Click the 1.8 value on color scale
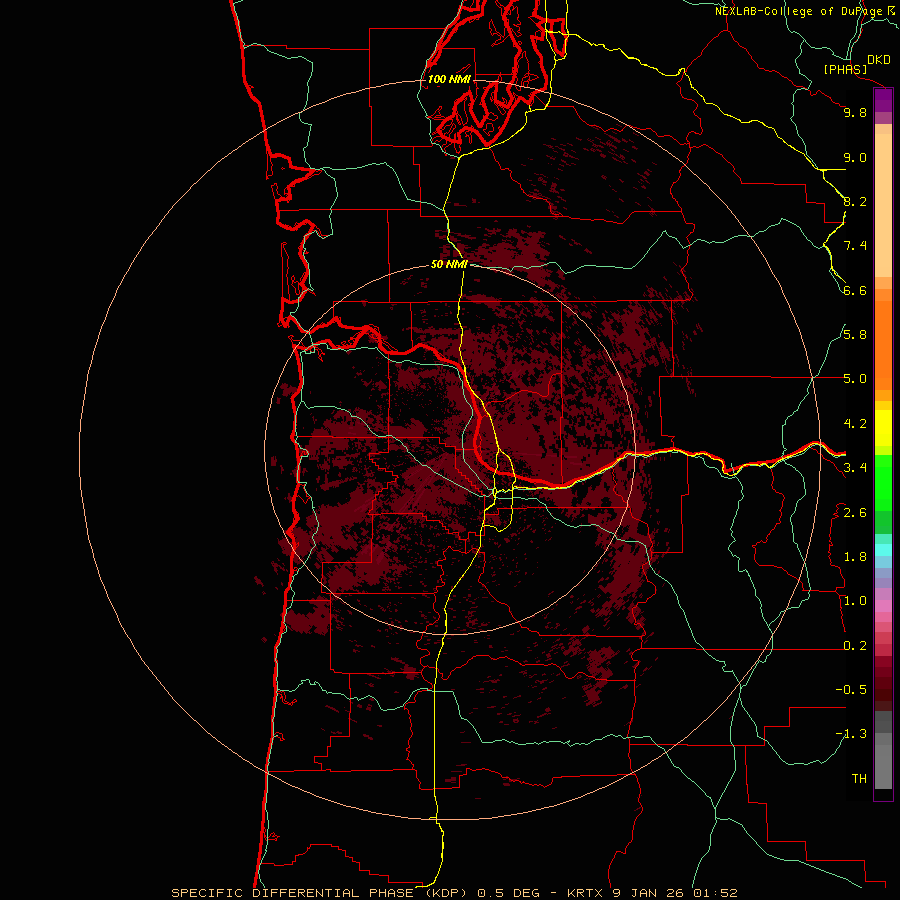 855,557
